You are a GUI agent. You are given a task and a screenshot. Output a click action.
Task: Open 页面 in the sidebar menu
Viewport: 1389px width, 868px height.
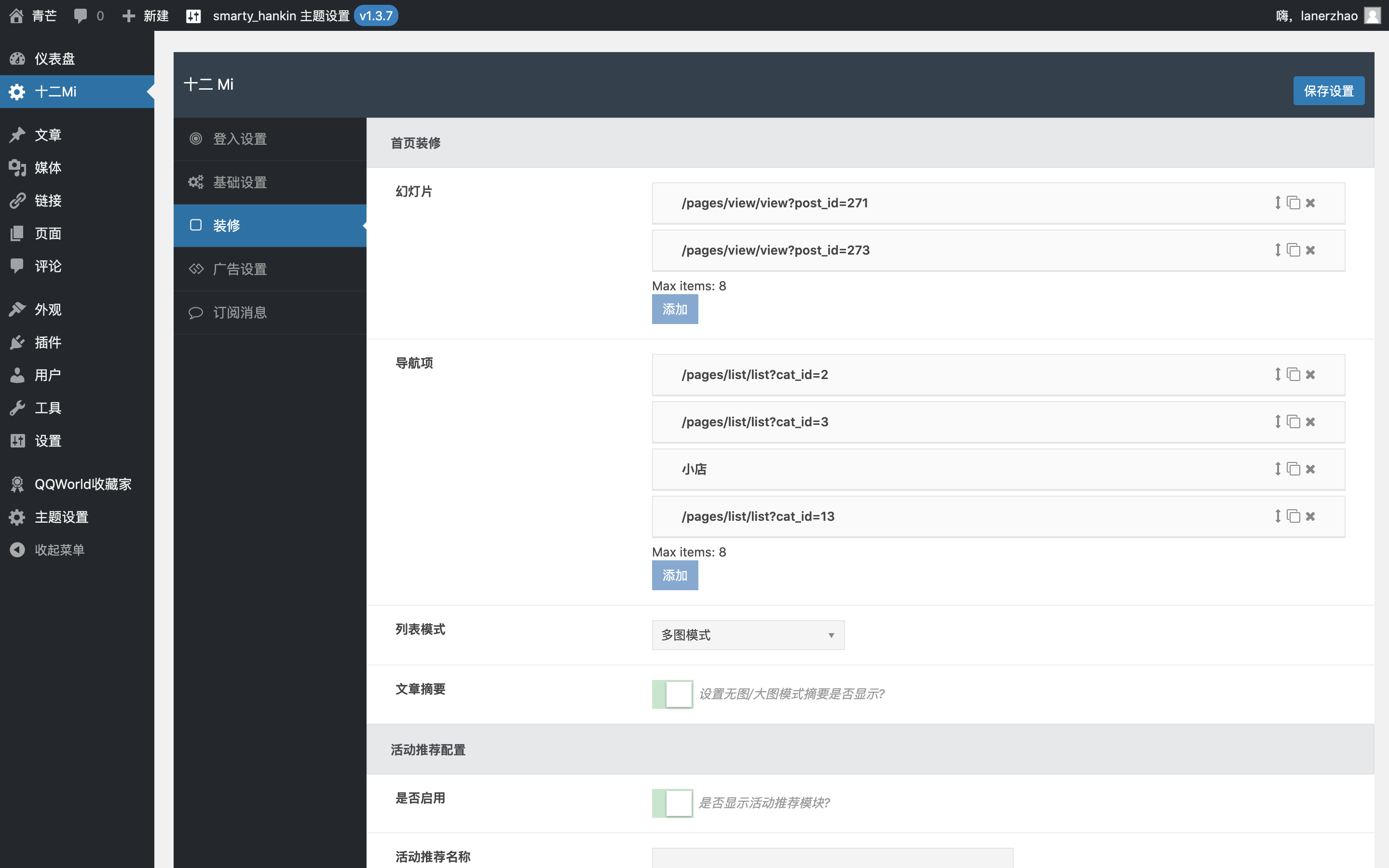[77, 233]
